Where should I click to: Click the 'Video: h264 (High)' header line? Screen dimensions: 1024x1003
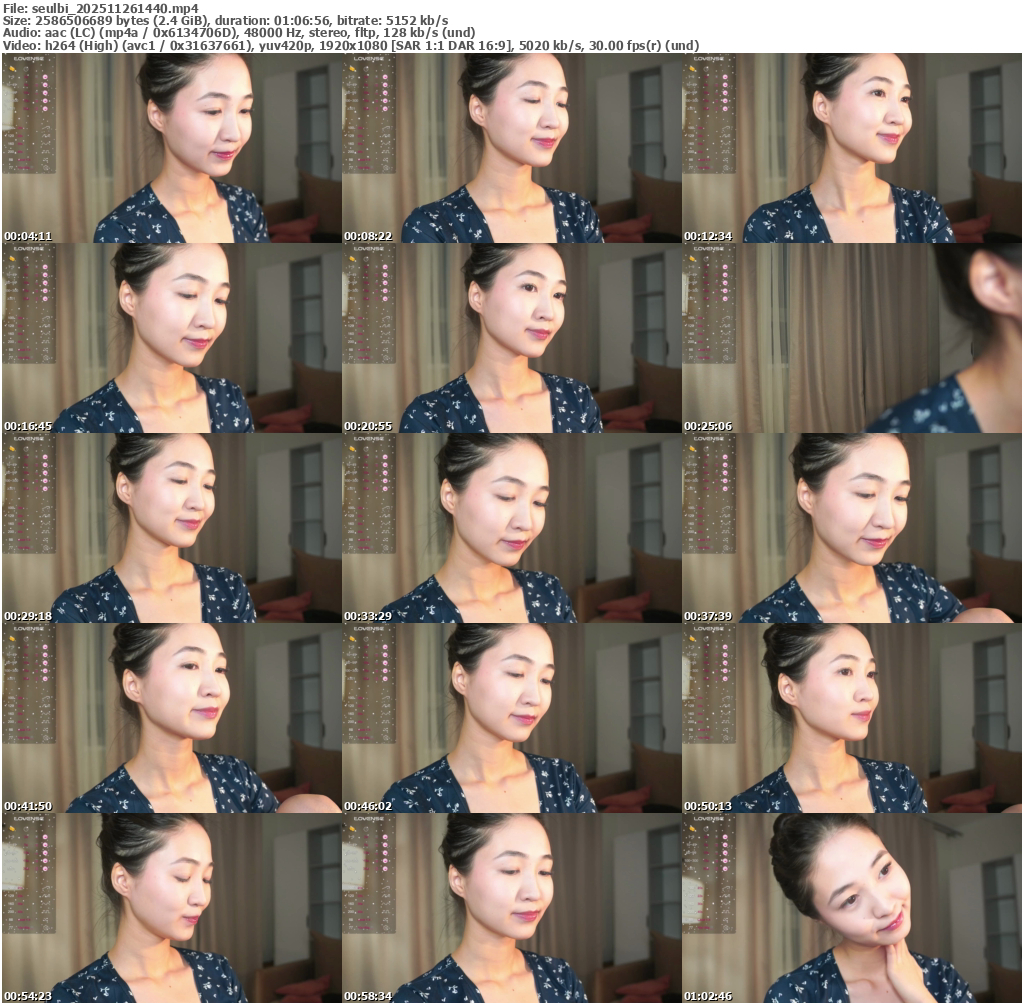(x=351, y=46)
